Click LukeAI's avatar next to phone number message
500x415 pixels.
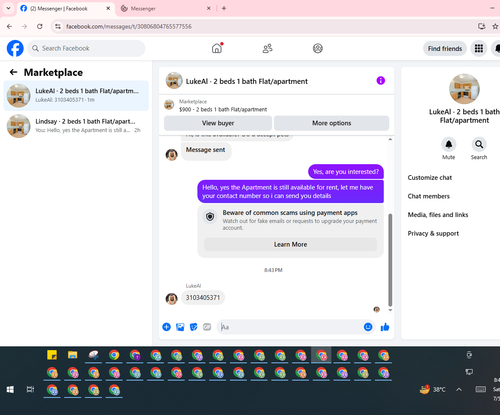[172, 299]
